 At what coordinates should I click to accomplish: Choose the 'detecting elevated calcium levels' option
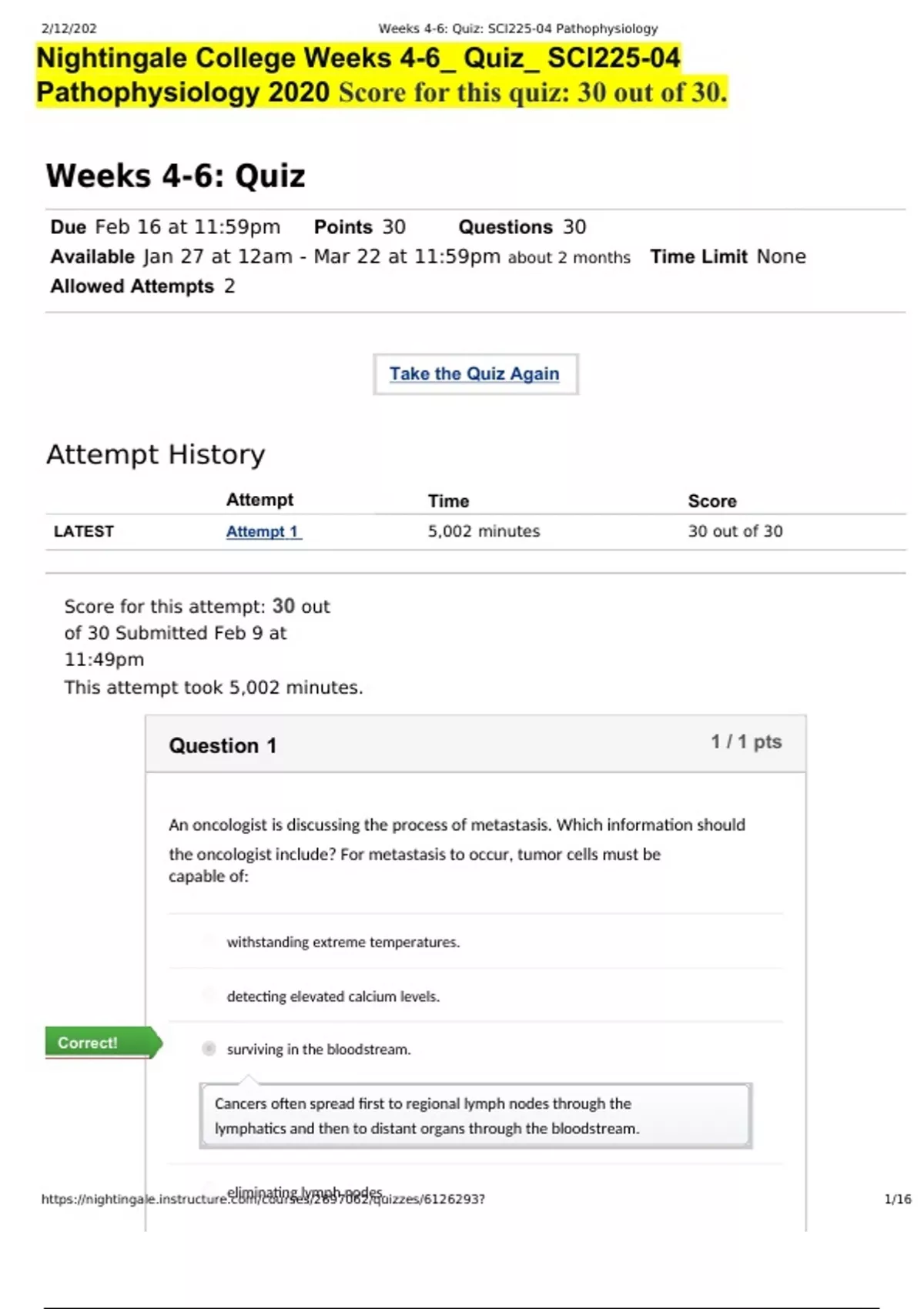(333, 996)
